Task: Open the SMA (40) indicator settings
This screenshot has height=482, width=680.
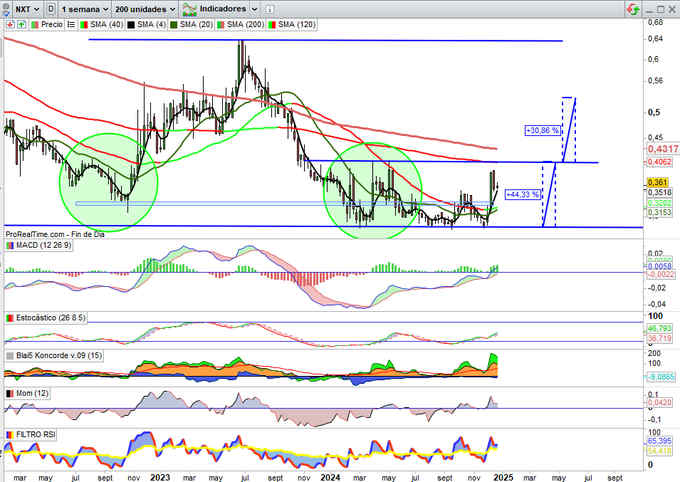Action: [107, 25]
